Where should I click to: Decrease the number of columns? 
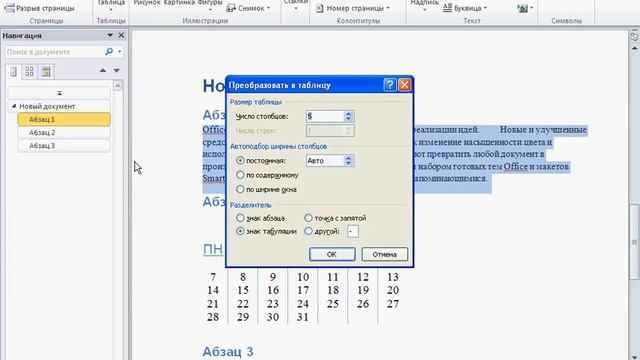point(348,119)
